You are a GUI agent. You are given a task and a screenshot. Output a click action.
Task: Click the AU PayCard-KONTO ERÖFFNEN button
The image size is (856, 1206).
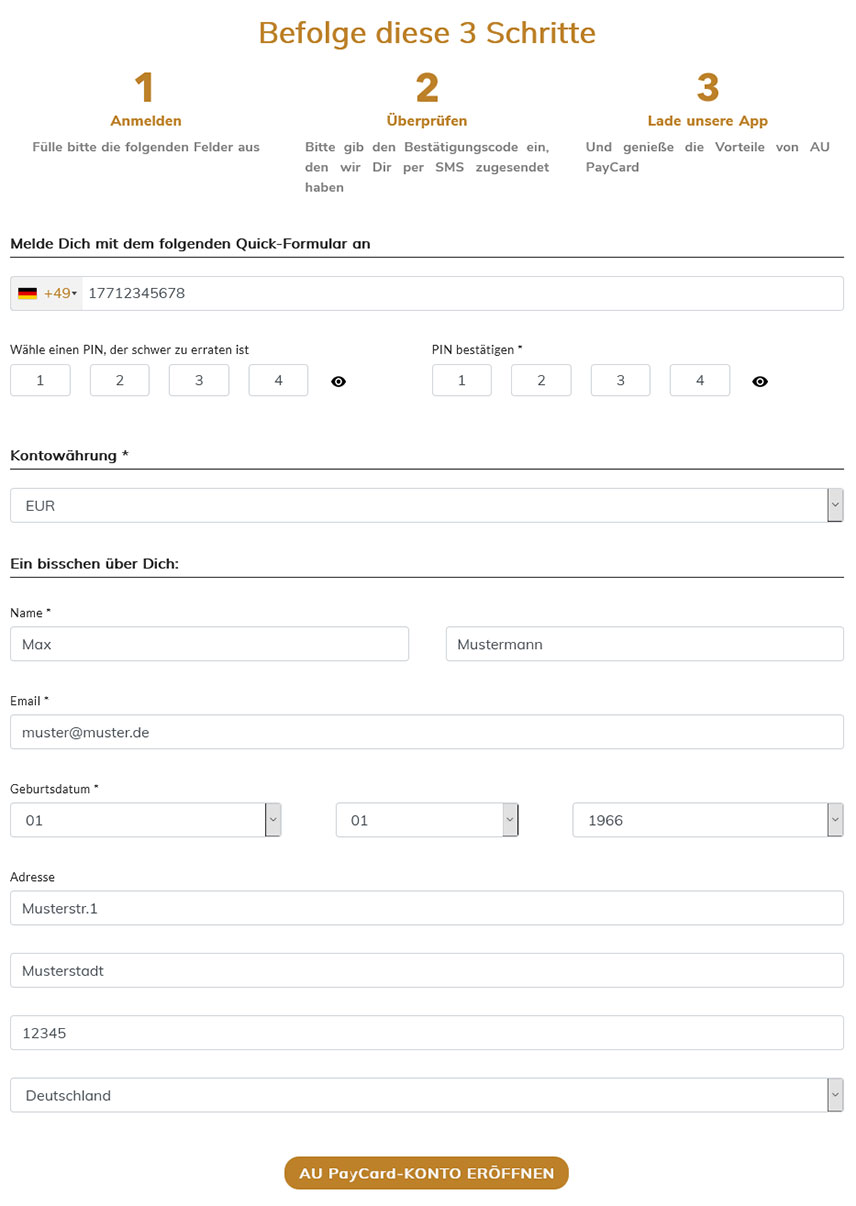427,1173
